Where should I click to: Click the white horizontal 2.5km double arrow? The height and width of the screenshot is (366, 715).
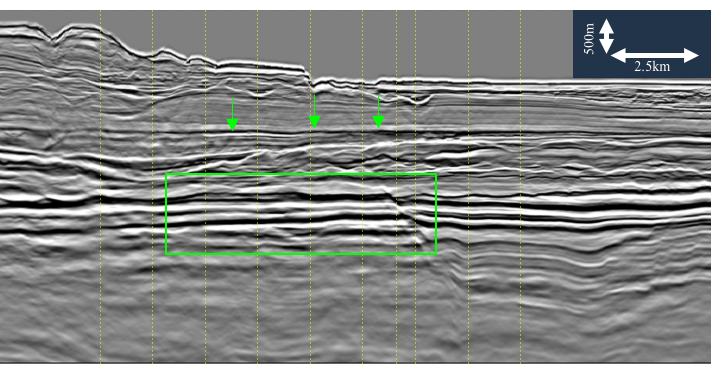click(654, 56)
